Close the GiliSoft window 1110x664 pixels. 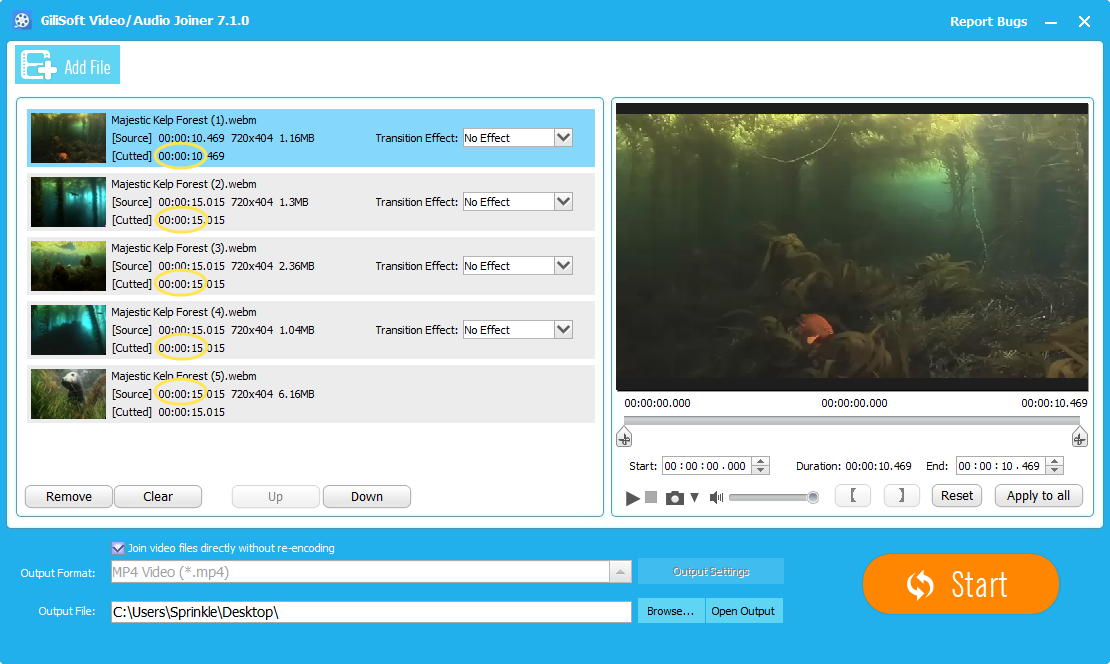[x=1084, y=22]
